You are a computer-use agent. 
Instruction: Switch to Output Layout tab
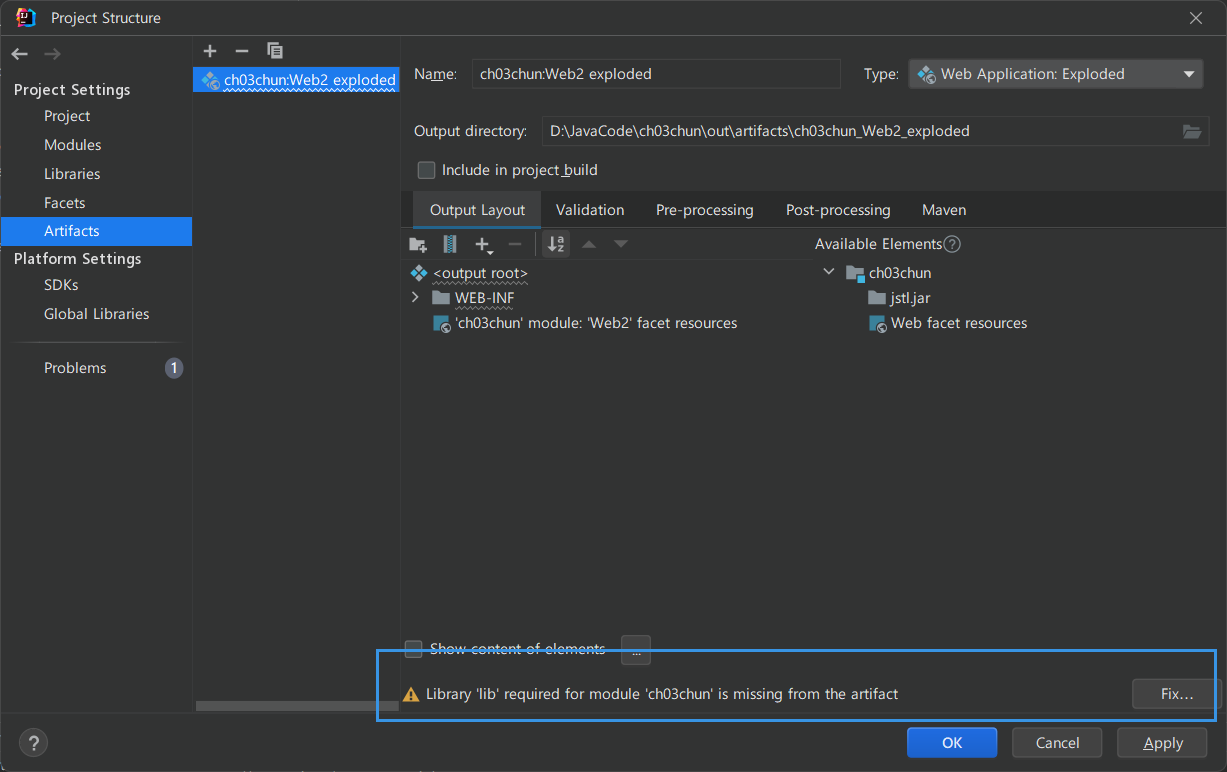pyautogui.click(x=477, y=210)
